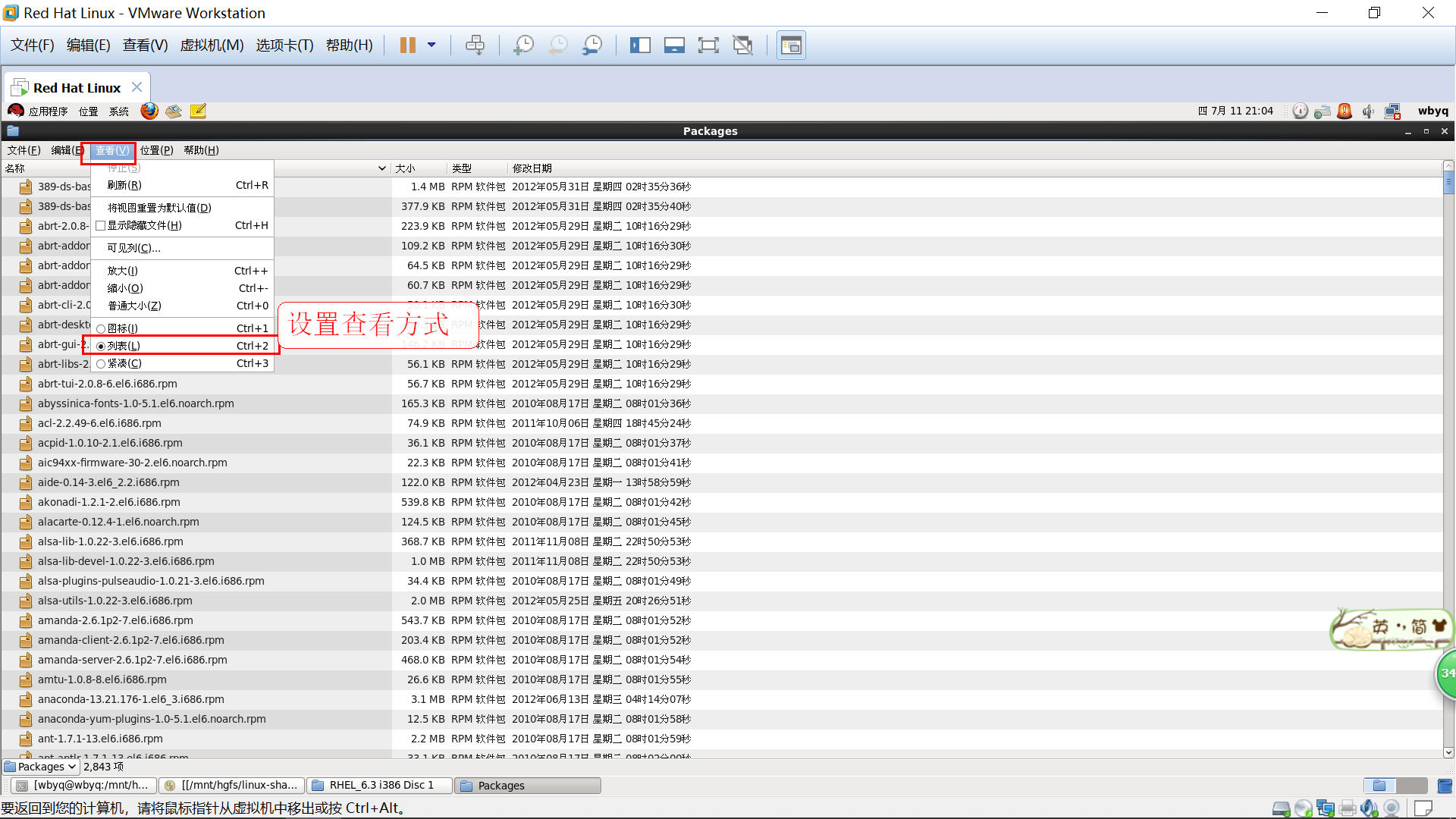Open snapshot manager icon

click(592, 45)
